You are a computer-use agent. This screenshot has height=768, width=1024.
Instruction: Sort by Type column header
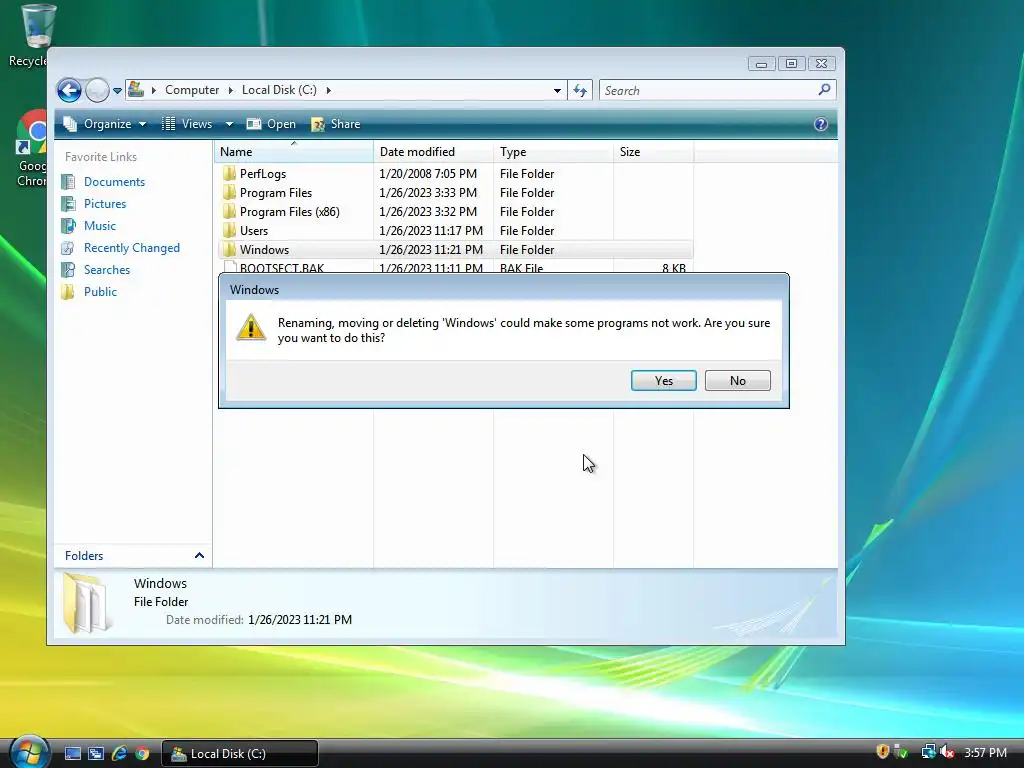pos(553,152)
